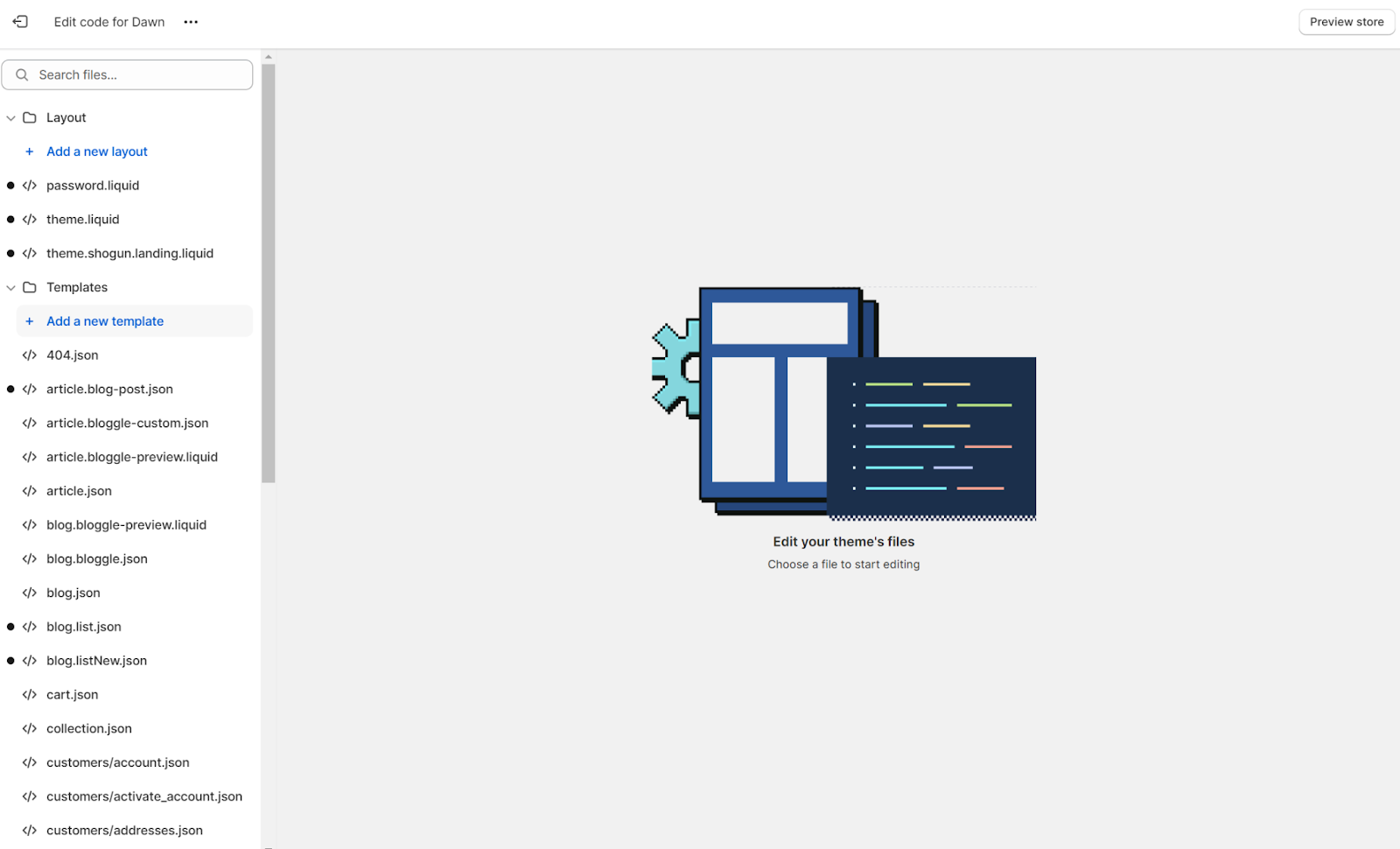Click the search magnifier icon
This screenshot has height=849, width=1400.
(22, 75)
